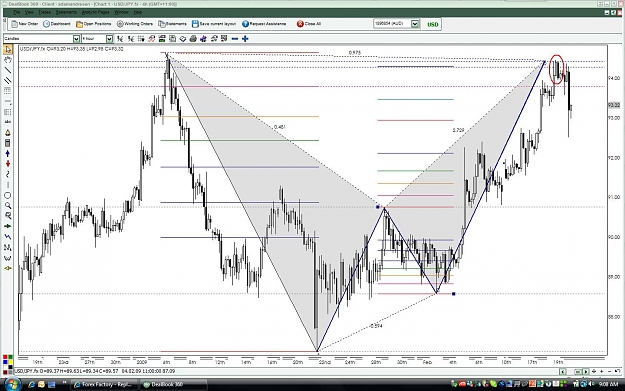Screen dimensions: 625x391
Task: Click chart scroll right arrow at bottom
Action: pyautogui.click(x=586, y=371)
